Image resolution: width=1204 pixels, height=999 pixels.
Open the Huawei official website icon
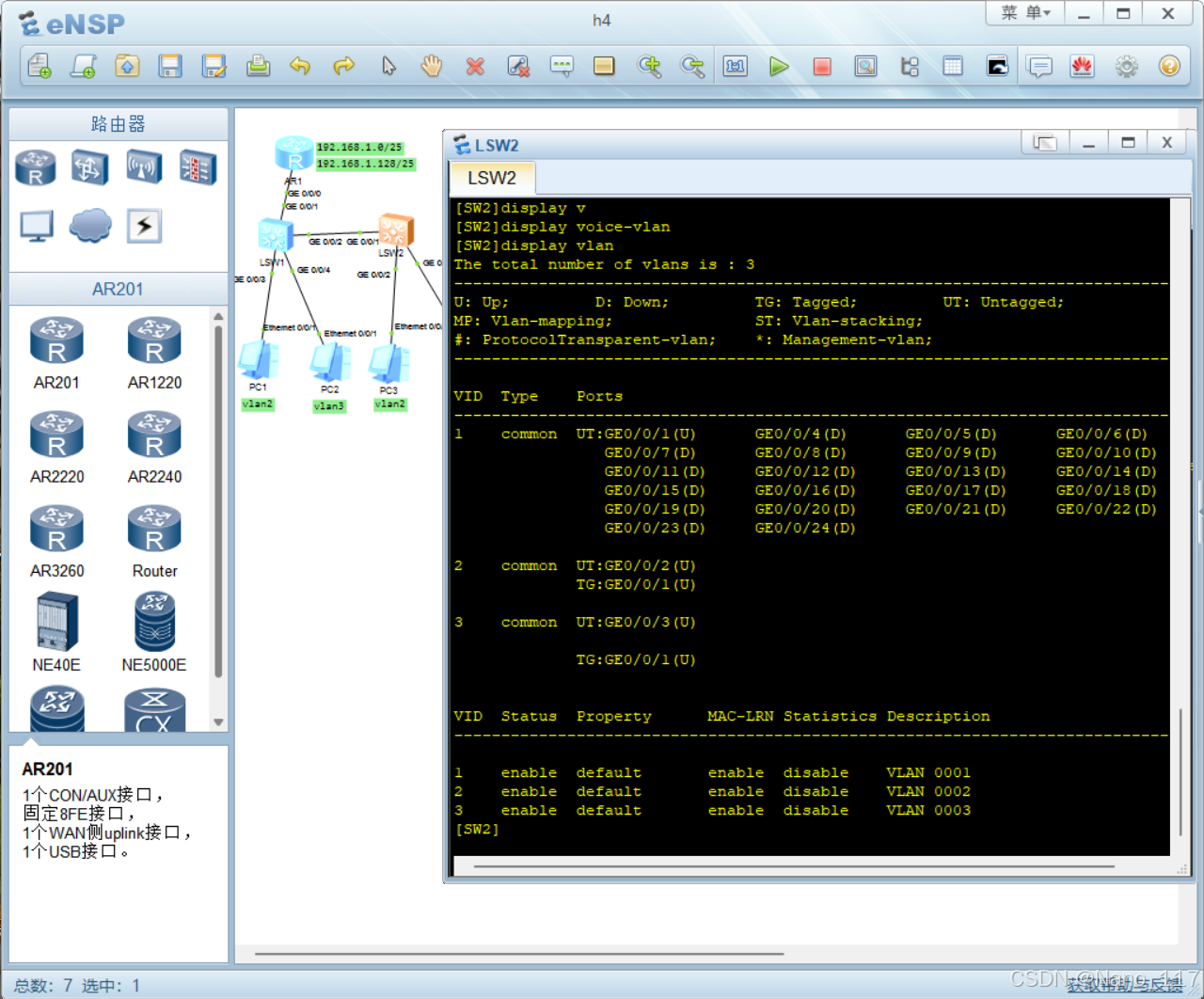click(x=1083, y=66)
